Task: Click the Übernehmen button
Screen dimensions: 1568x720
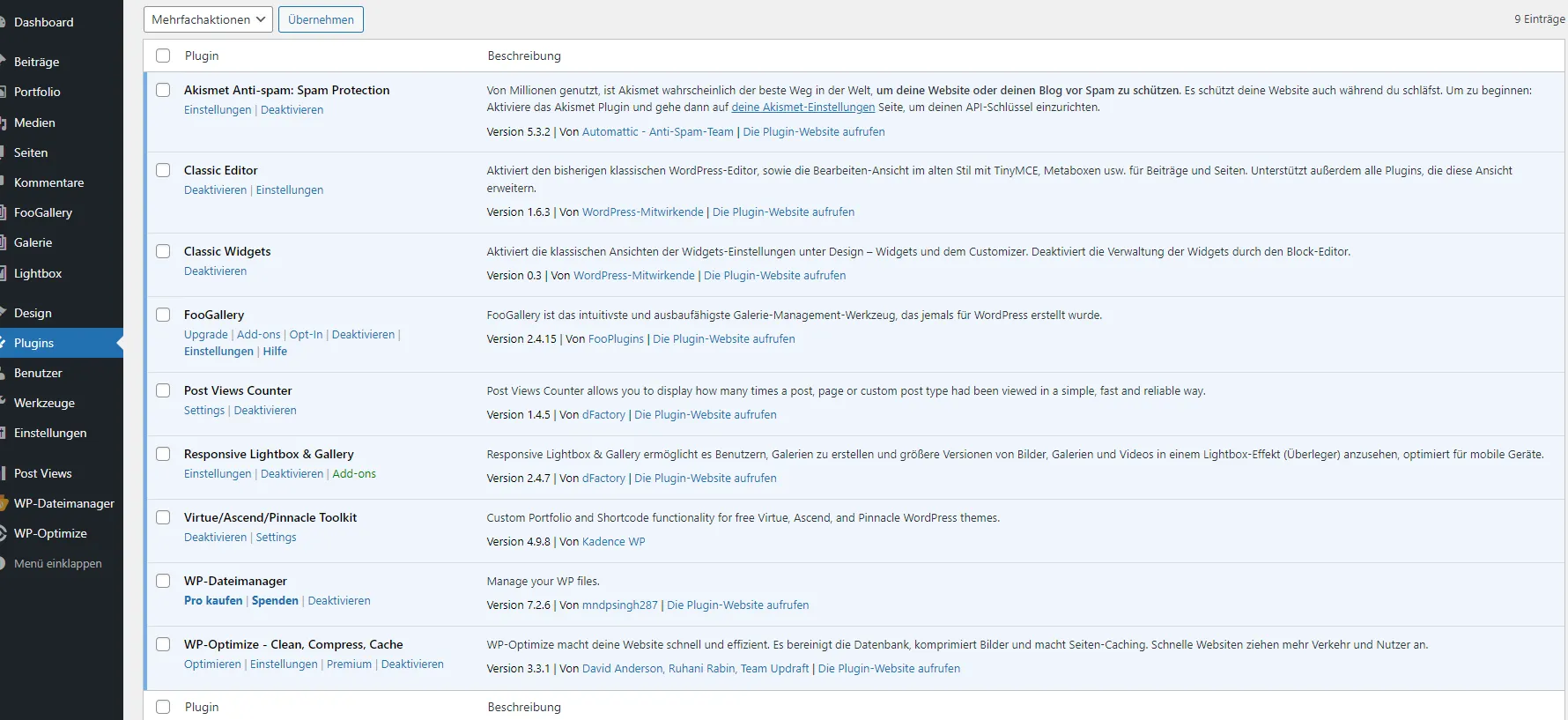Action: [x=321, y=19]
